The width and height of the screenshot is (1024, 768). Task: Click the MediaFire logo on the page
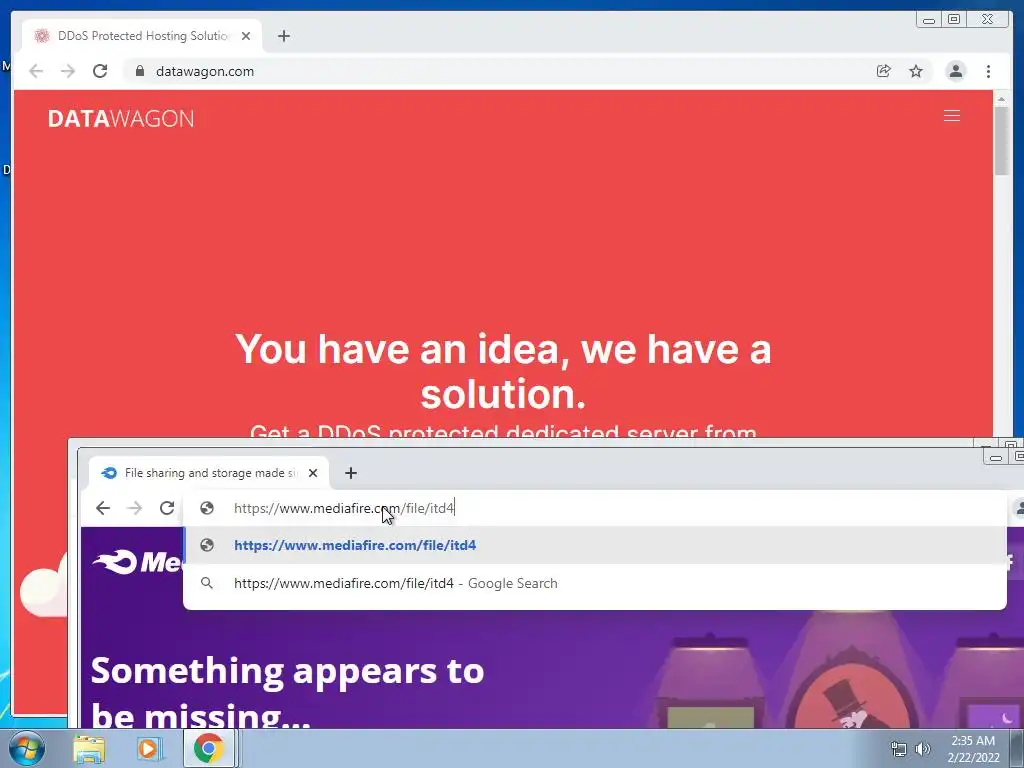pos(137,562)
